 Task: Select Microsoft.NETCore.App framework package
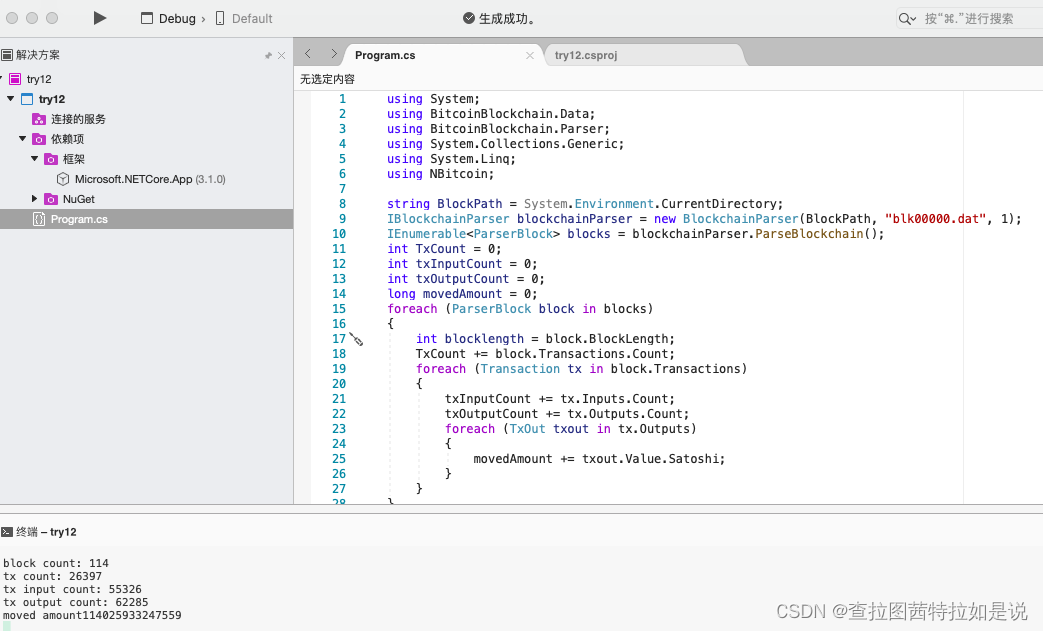click(x=150, y=179)
